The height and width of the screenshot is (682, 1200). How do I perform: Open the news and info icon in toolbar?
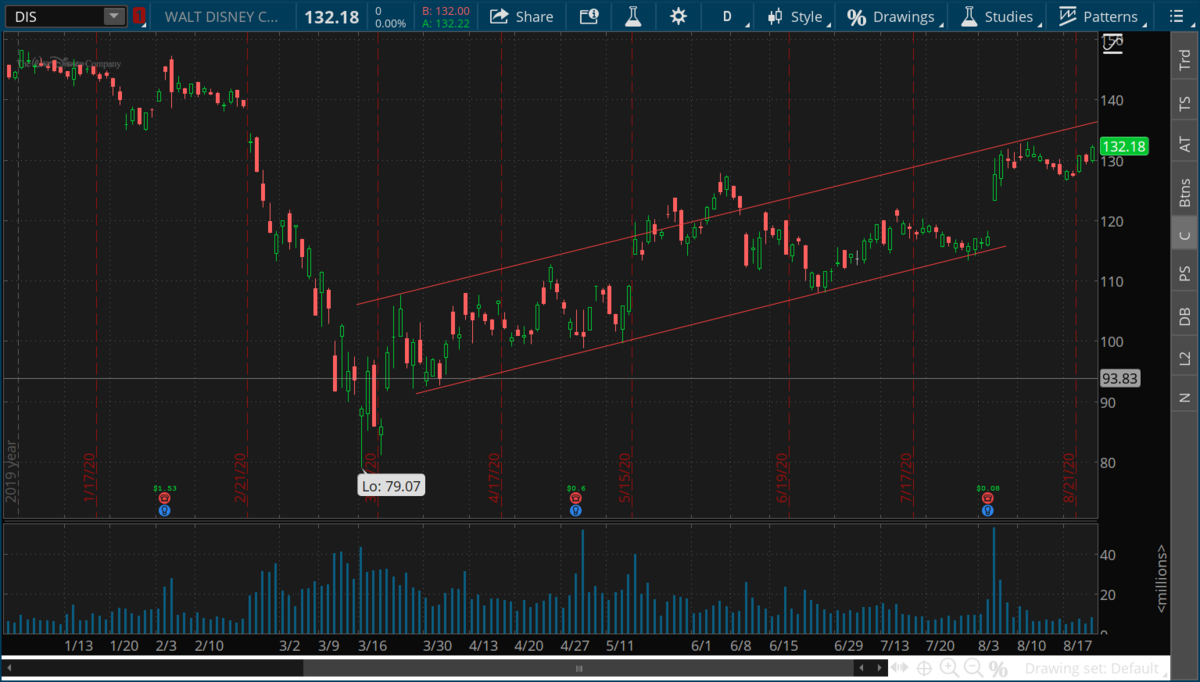(589, 16)
